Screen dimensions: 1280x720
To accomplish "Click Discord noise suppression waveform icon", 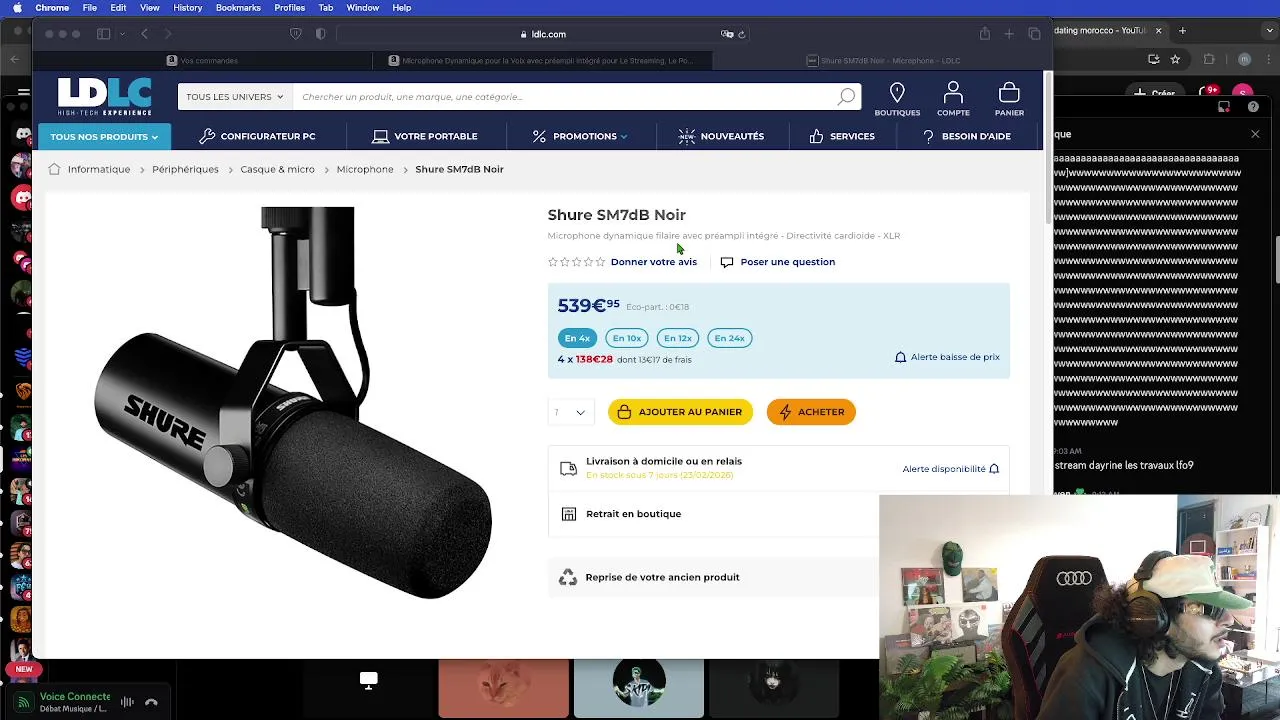I will click(x=127, y=702).
